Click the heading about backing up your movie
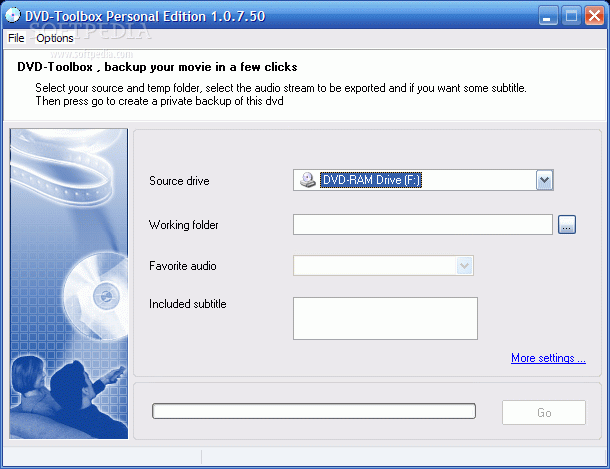 tap(157, 67)
